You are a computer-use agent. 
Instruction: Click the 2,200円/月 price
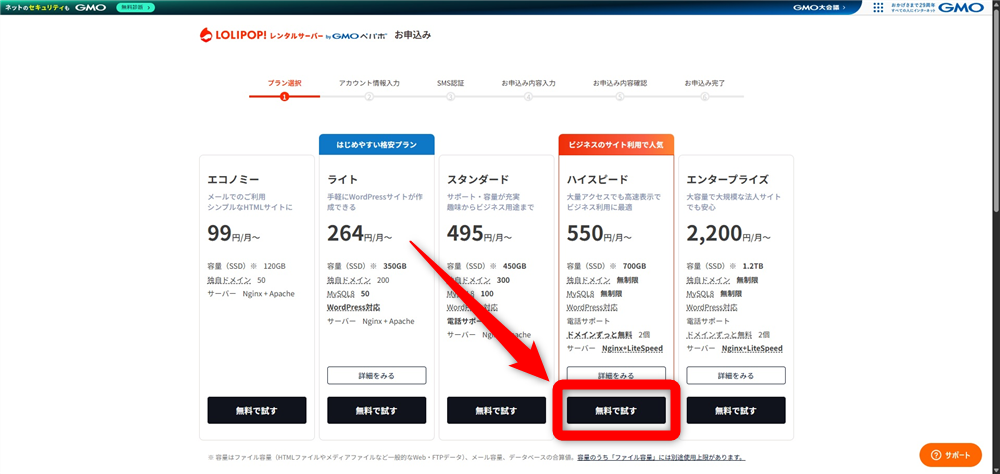click(729, 234)
